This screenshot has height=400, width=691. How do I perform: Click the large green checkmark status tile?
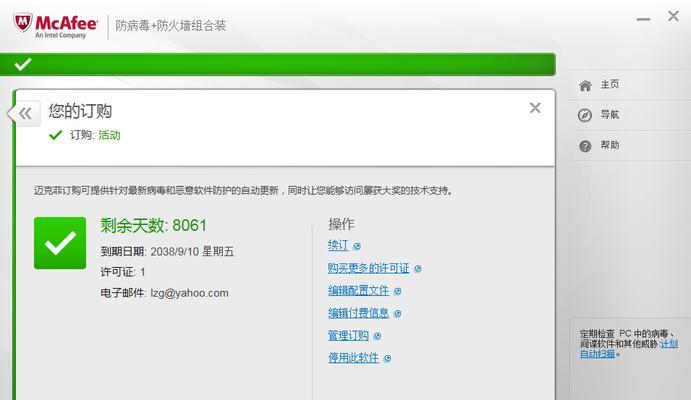click(x=60, y=243)
